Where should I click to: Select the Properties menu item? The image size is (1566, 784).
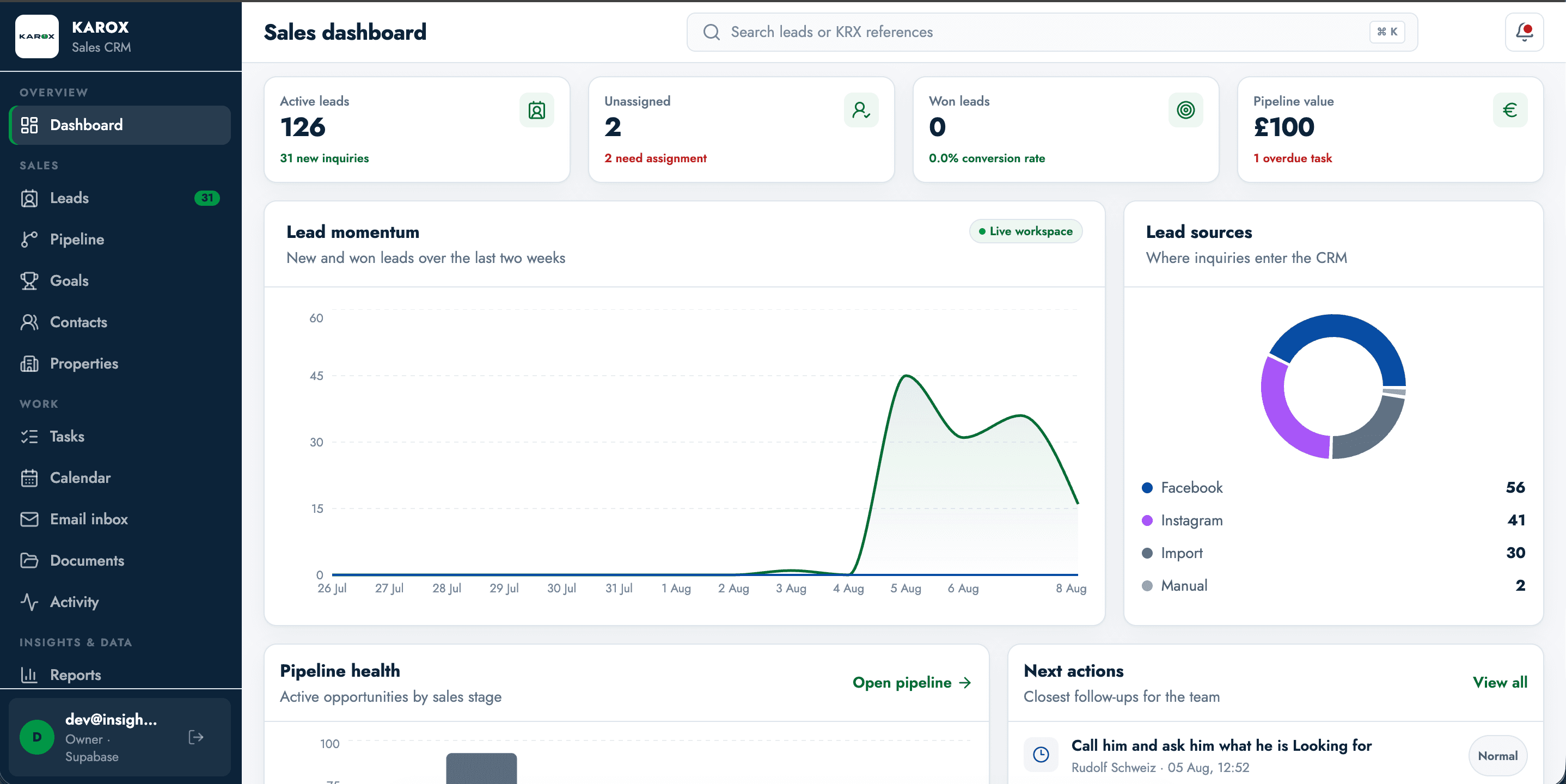(120, 364)
